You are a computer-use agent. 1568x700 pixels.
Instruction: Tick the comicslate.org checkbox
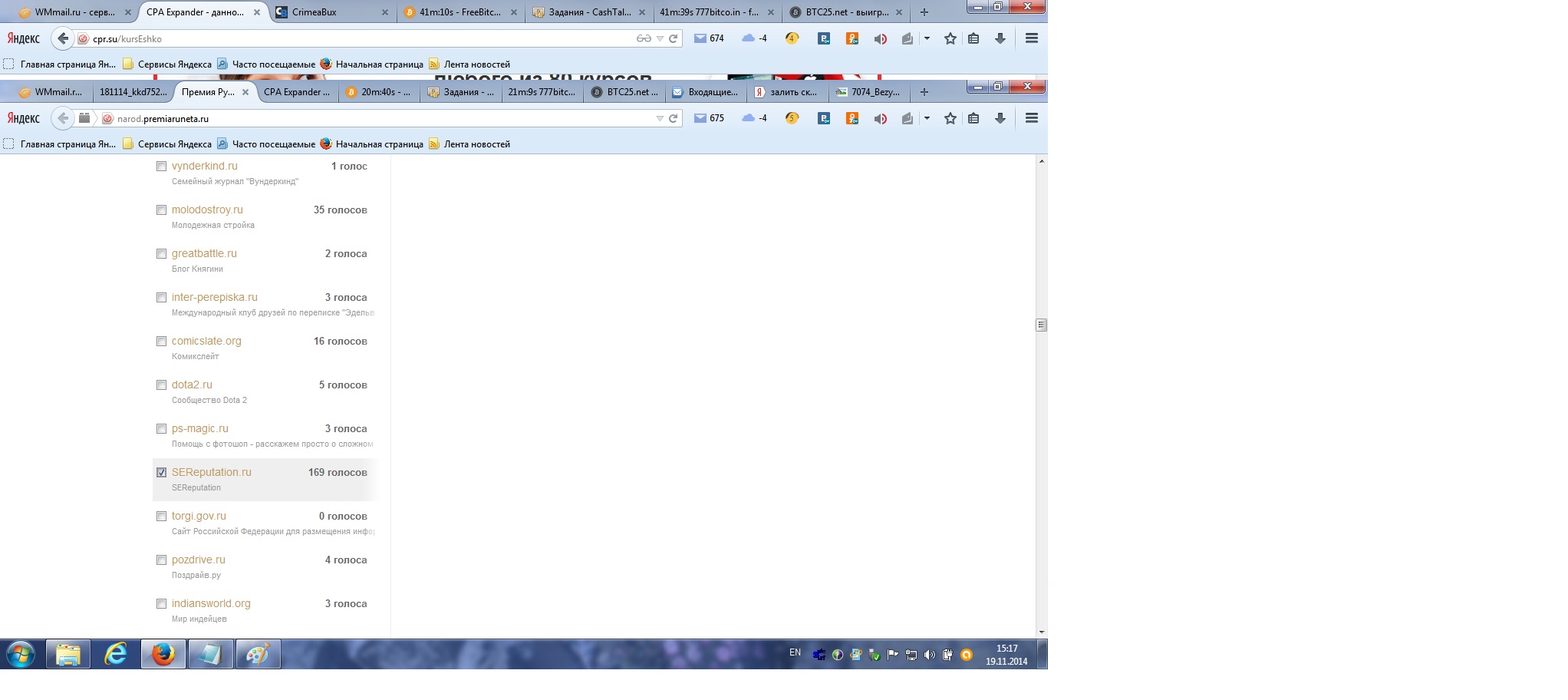tap(161, 341)
